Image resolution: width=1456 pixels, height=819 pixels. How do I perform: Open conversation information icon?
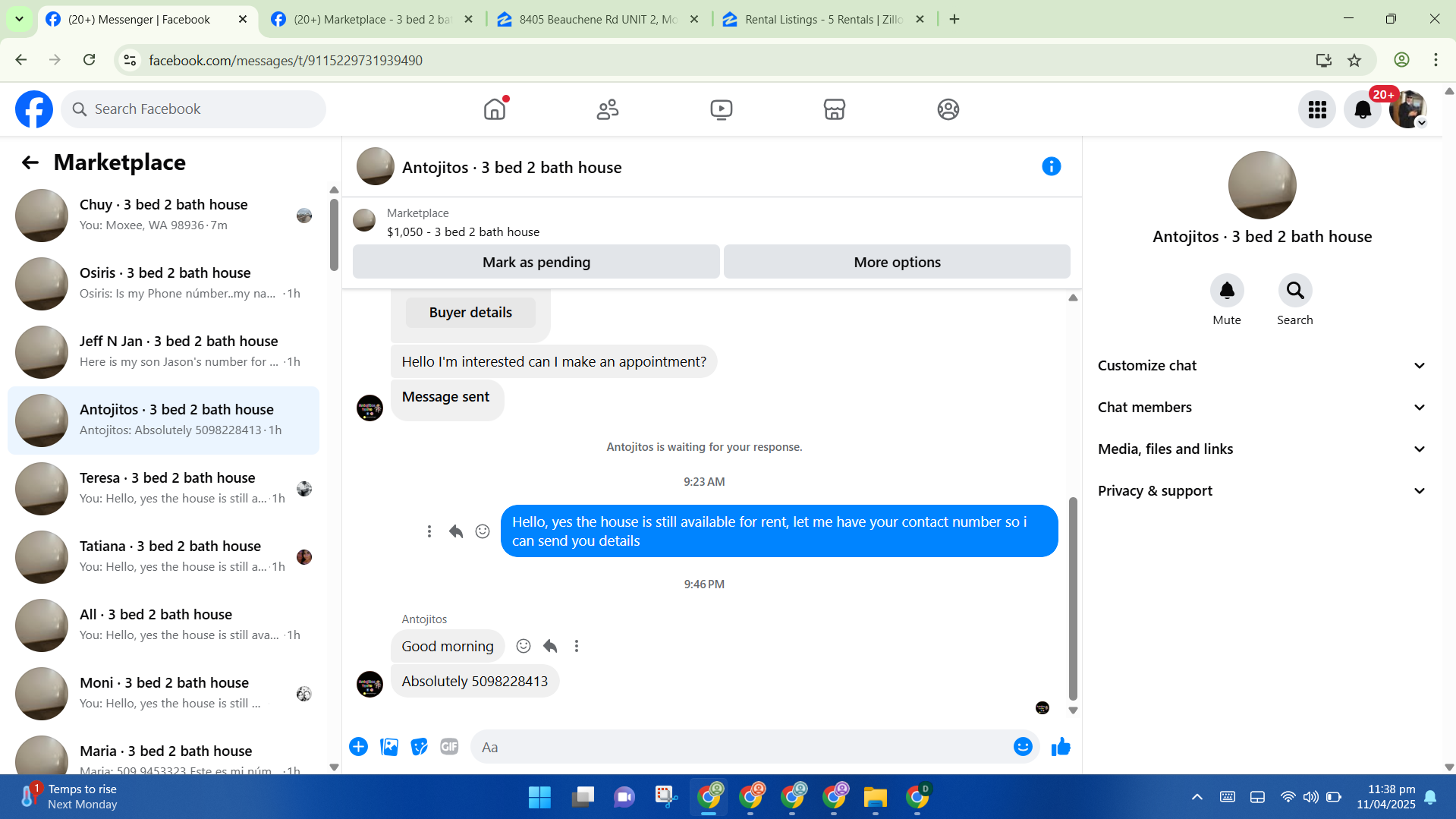tap(1051, 166)
